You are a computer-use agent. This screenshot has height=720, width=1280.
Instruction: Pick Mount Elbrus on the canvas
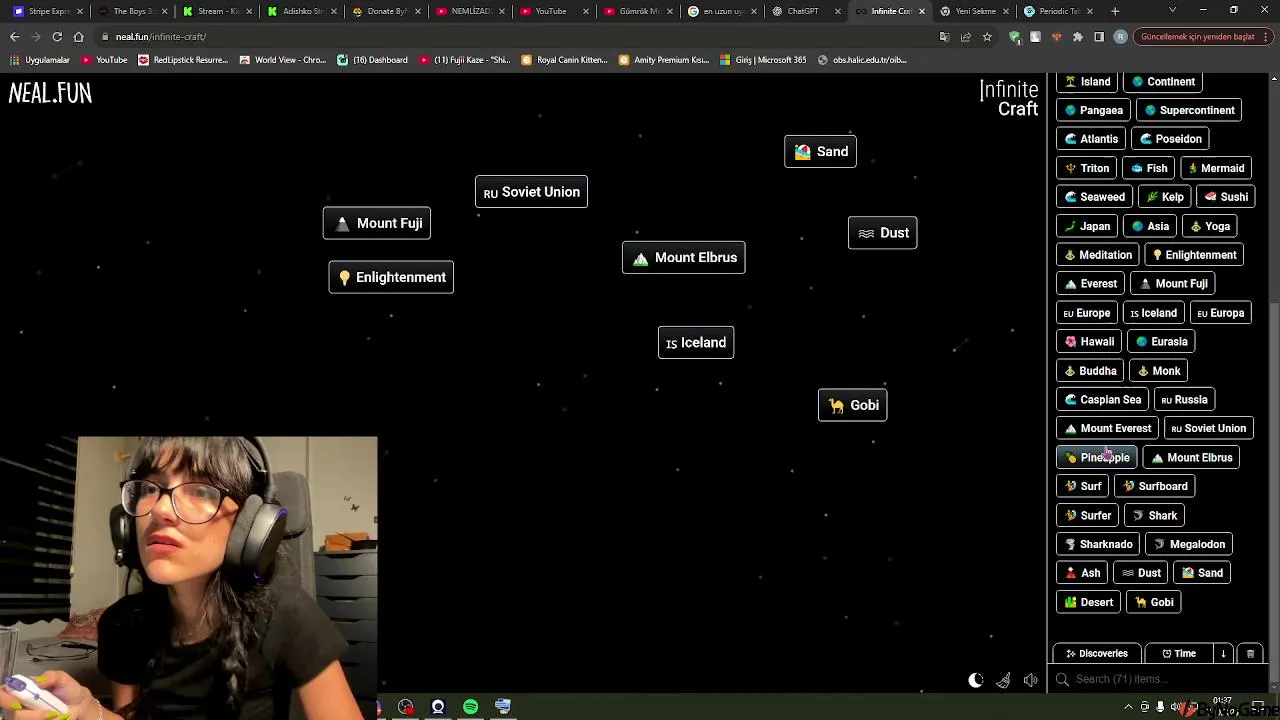click(x=684, y=258)
